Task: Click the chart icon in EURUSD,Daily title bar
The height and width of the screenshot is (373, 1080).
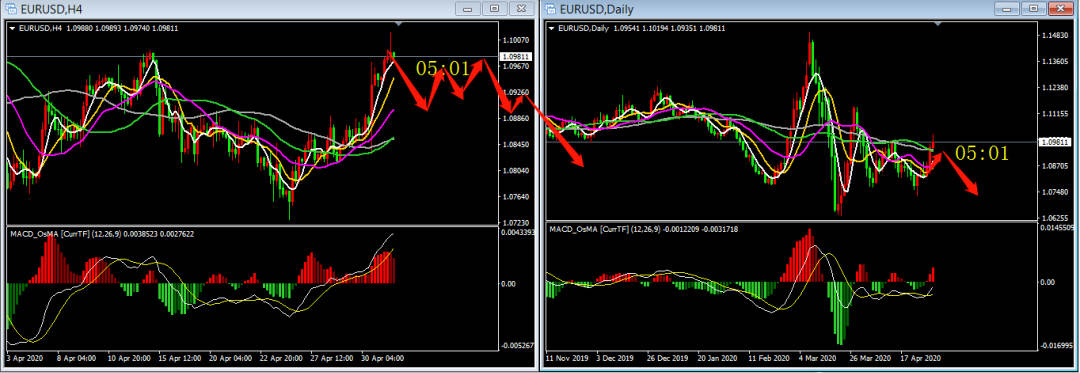Action: [x=551, y=9]
